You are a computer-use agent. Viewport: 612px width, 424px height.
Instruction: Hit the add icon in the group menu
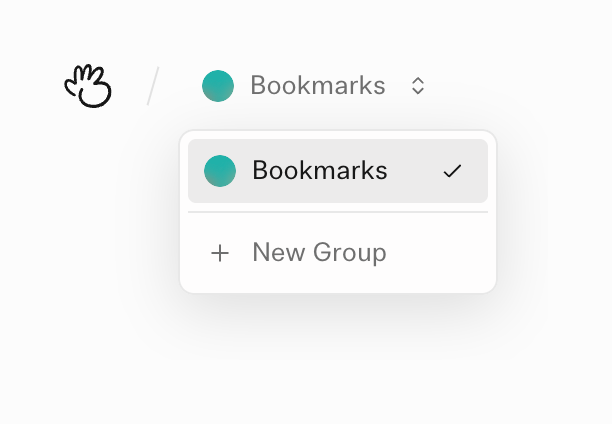220,253
